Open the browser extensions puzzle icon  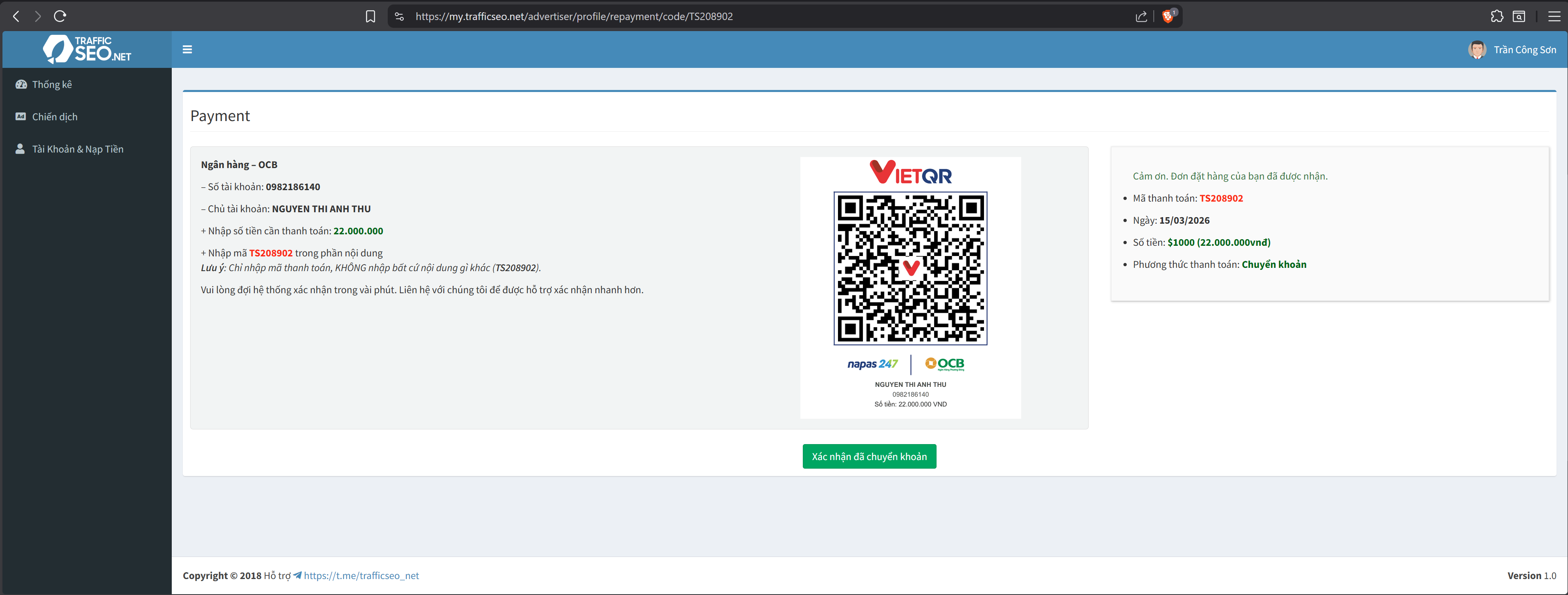tap(1497, 16)
